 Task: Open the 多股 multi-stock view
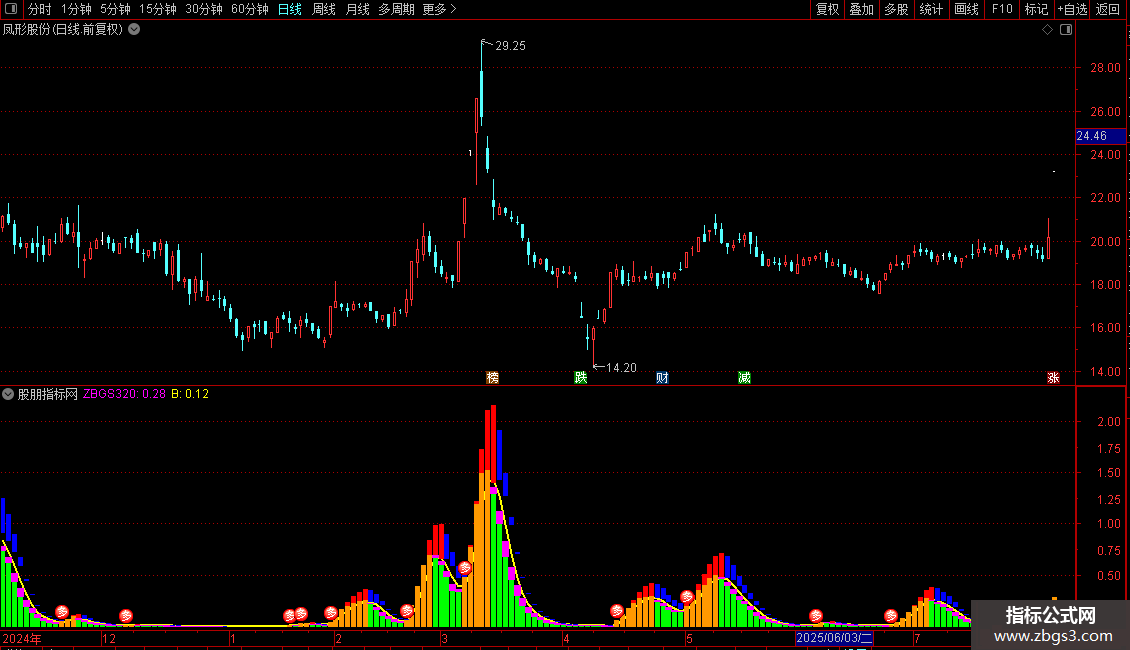896,9
